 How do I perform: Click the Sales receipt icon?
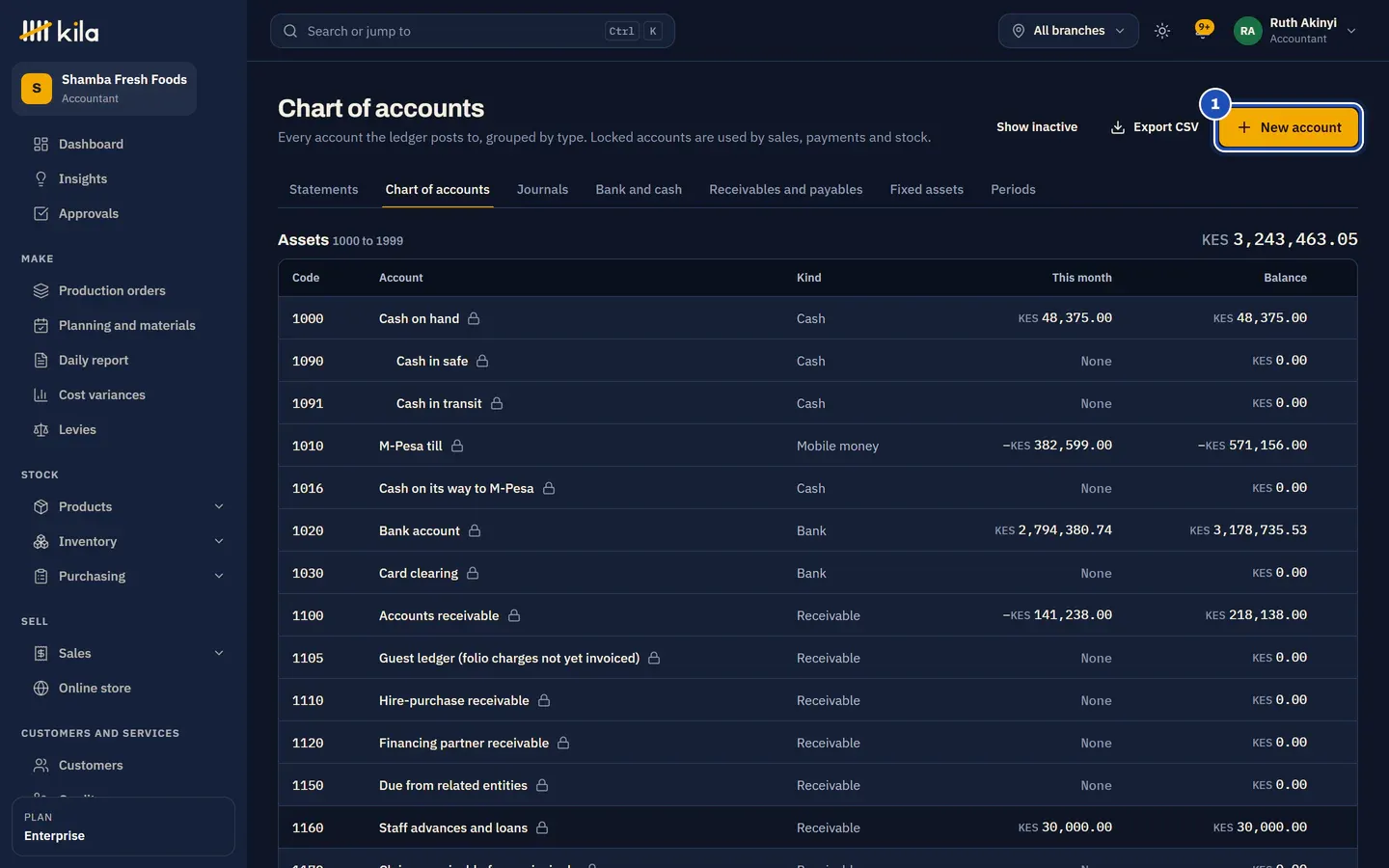point(41,654)
